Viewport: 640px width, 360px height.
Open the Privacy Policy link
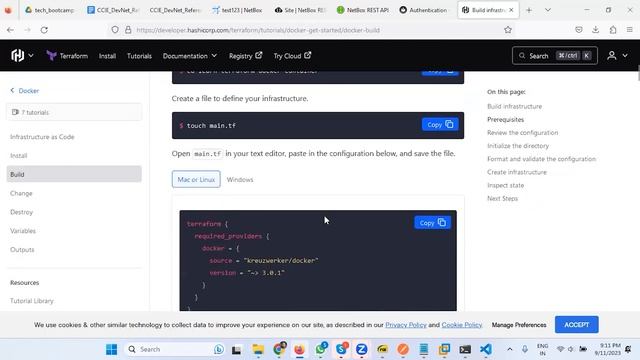tap(406, 325)
